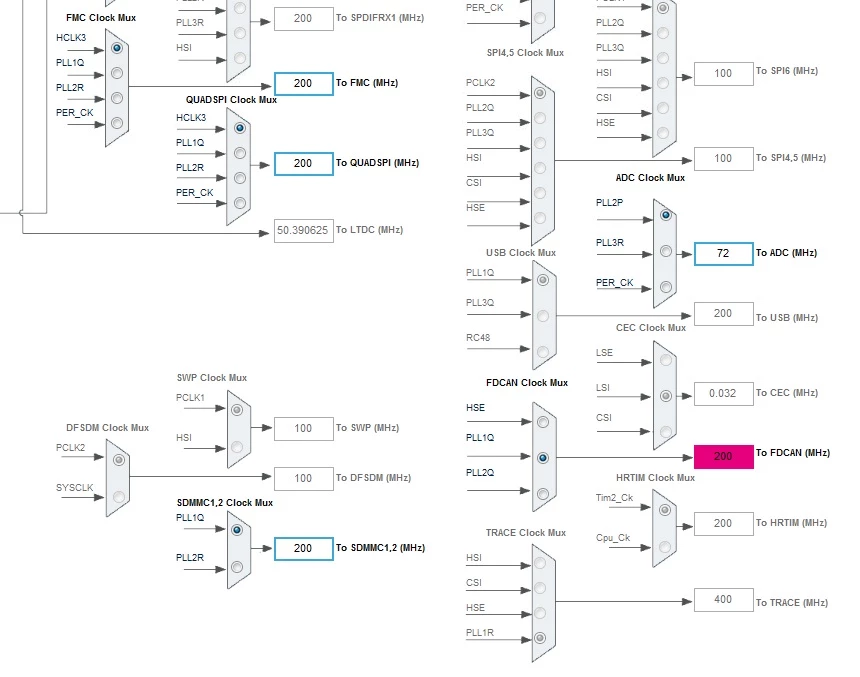Select PER_CK in QUADSPI Clock Mux
The height and width of the screenshot is (677, 860).
[x=240, y=203]
